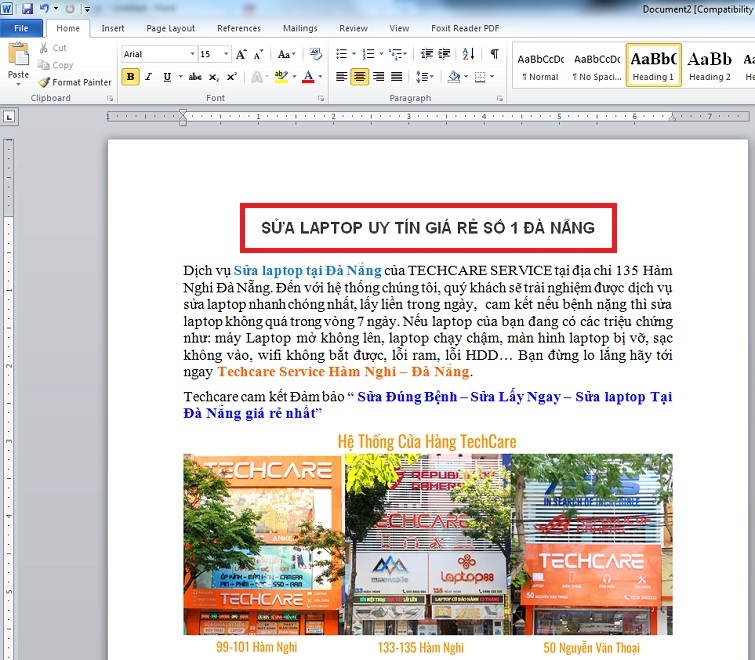This screenshot has width=755, height=660.
Task: Click Techcare Service Hàm Nghi orange link
Action: click(x=343, y=372)
